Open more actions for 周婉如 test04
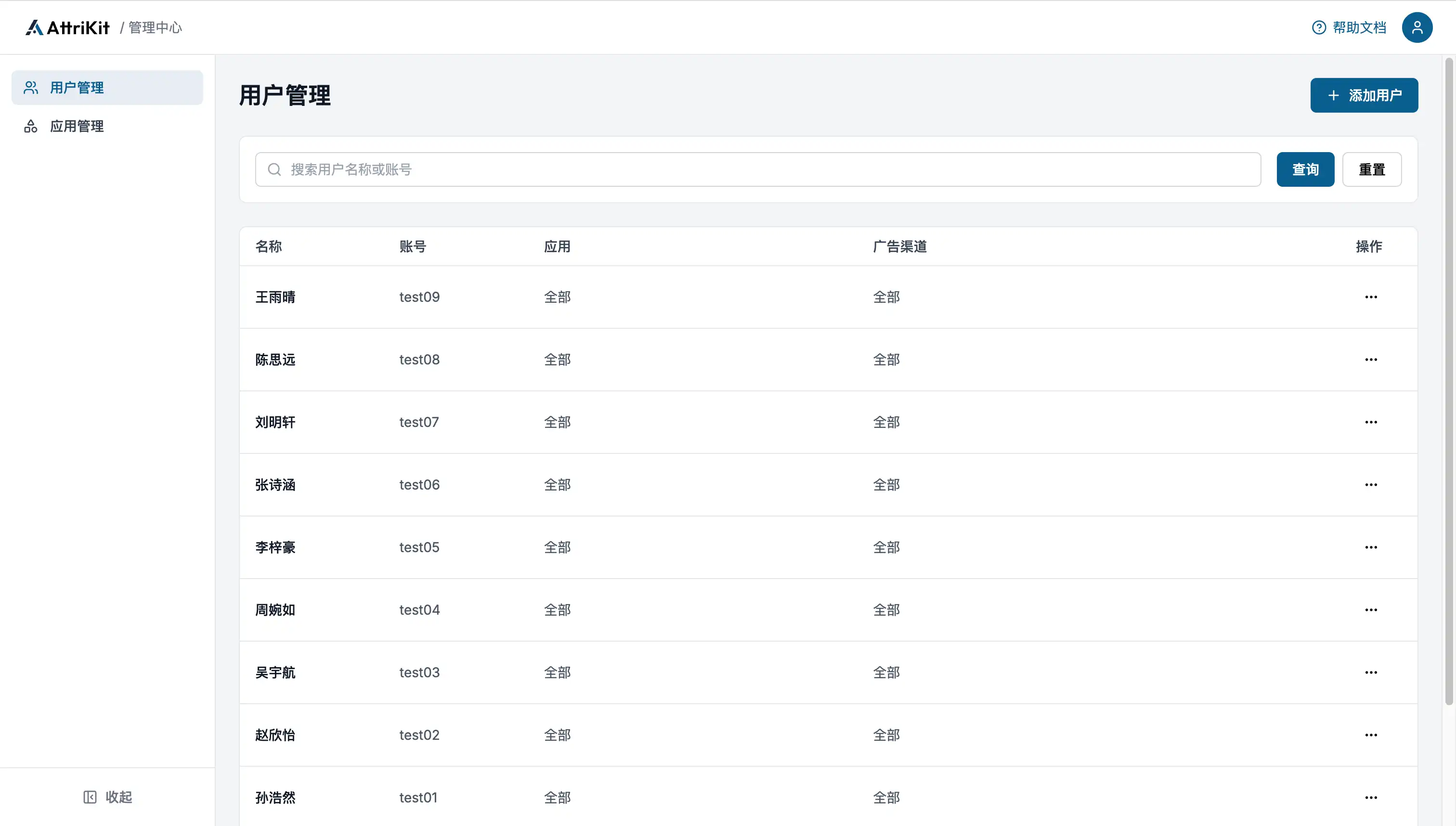 (x=1371, y=610)
